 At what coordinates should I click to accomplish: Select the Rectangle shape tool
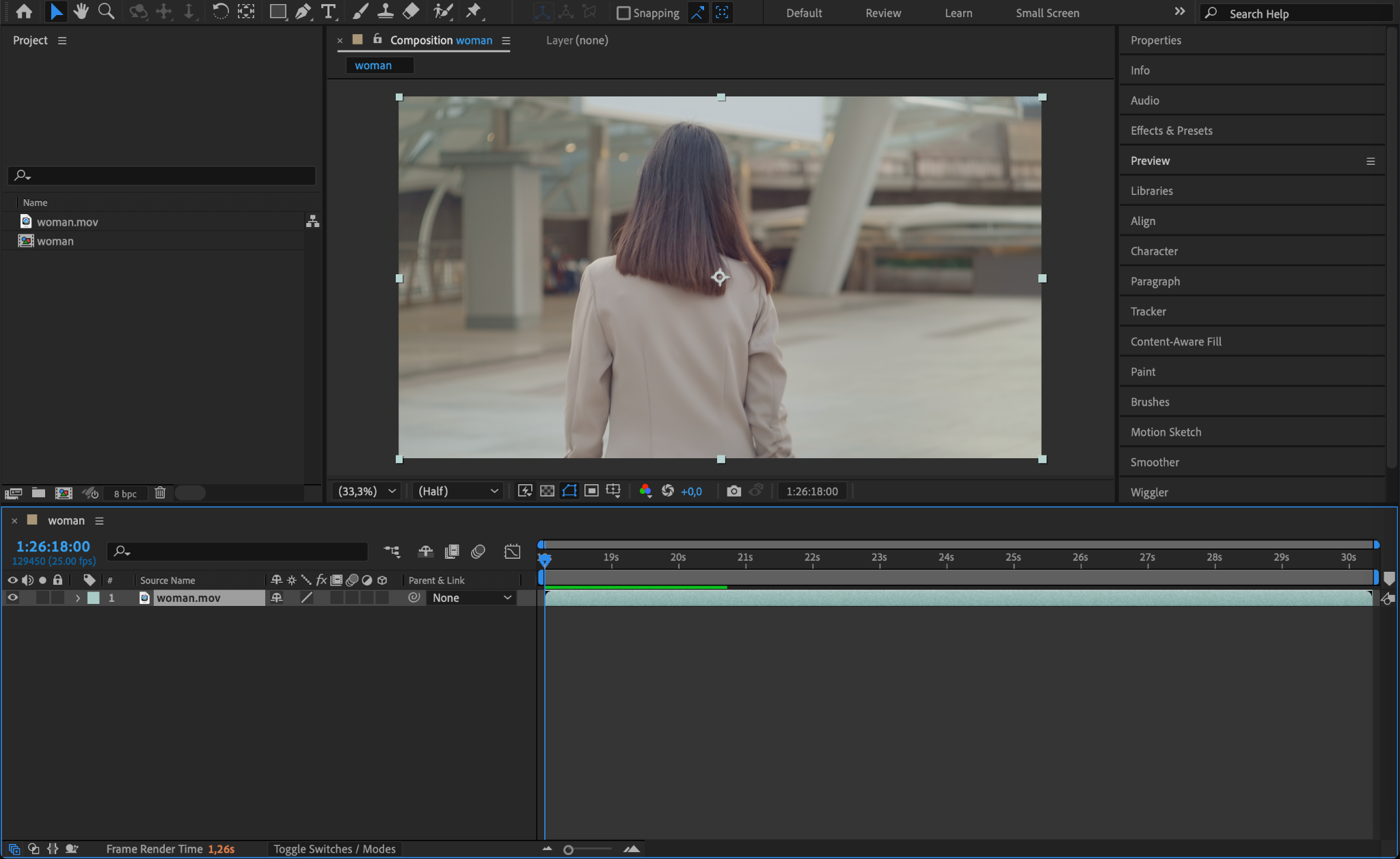[x=278, y=12]
